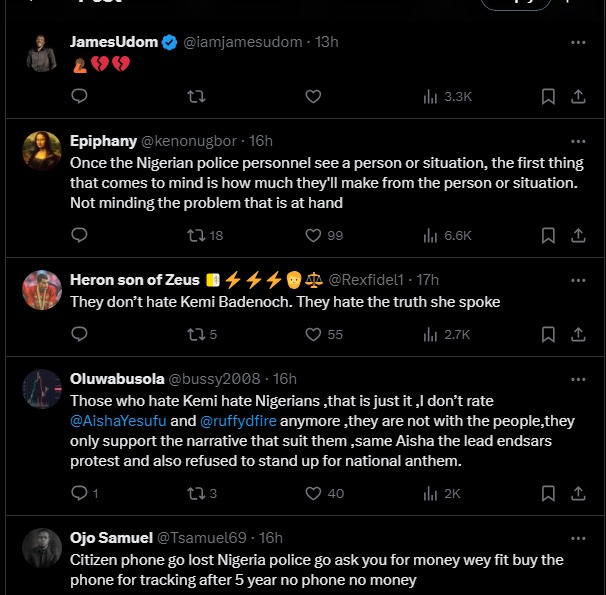606x595 pixels.
Task: Open more options menu on Oluwabusola's post
Action: coord(578,379)
